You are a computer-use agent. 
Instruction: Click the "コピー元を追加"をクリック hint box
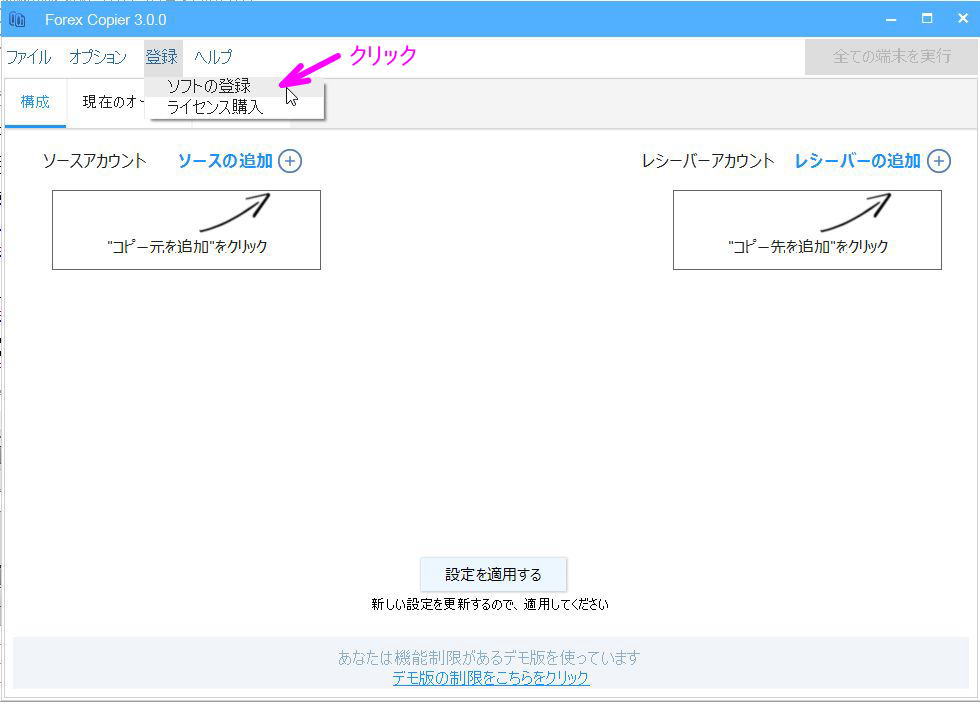tap(186, 230)
